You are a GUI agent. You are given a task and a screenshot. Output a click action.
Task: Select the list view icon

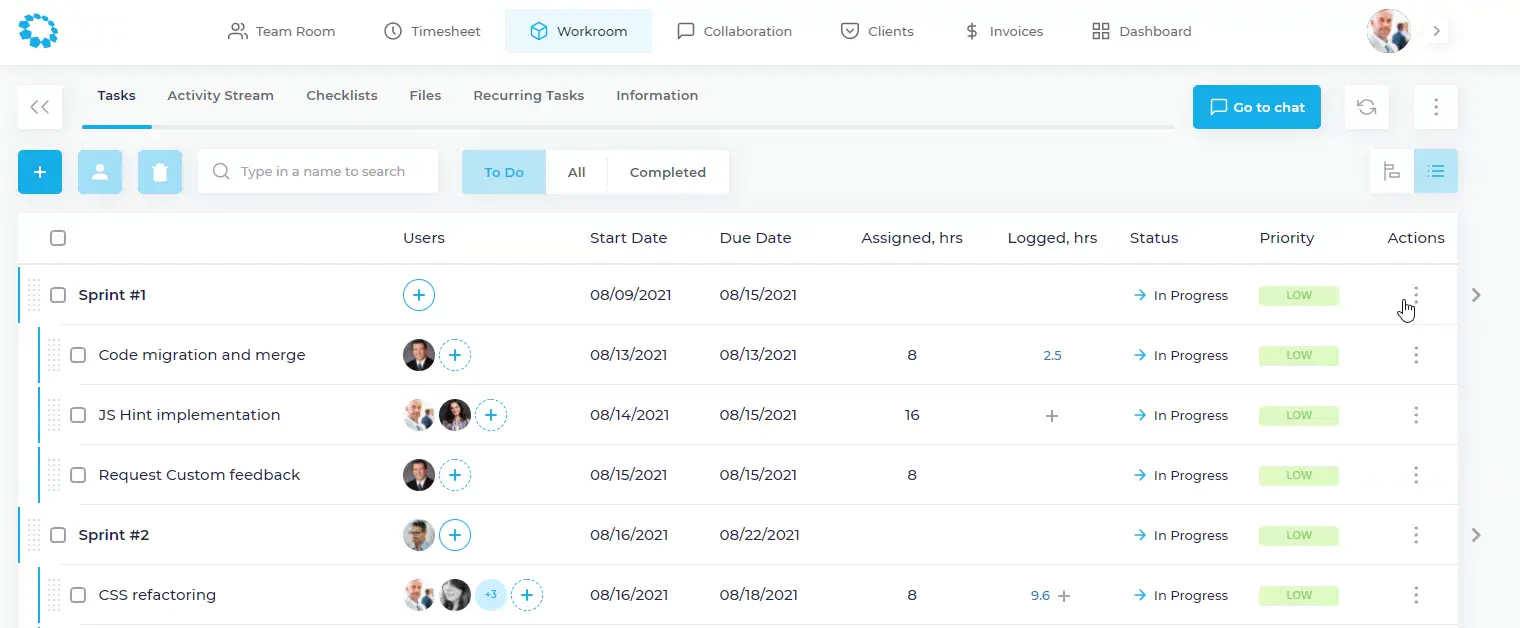coord(1436,171)
